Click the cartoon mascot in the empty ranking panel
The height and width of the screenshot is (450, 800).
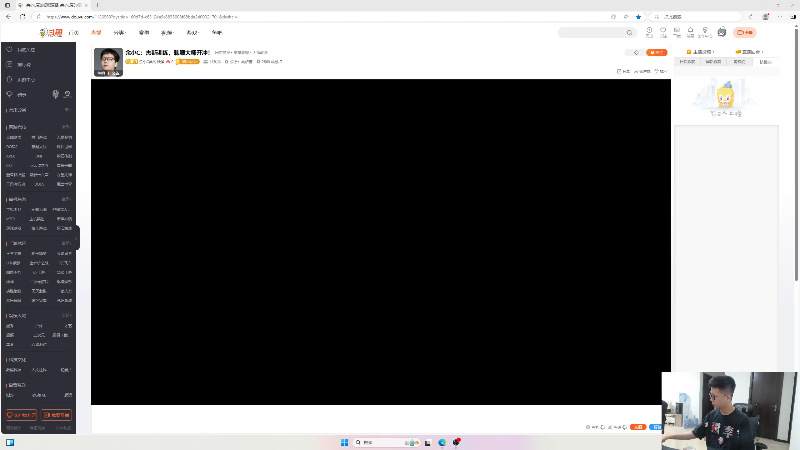coord(725,94)
